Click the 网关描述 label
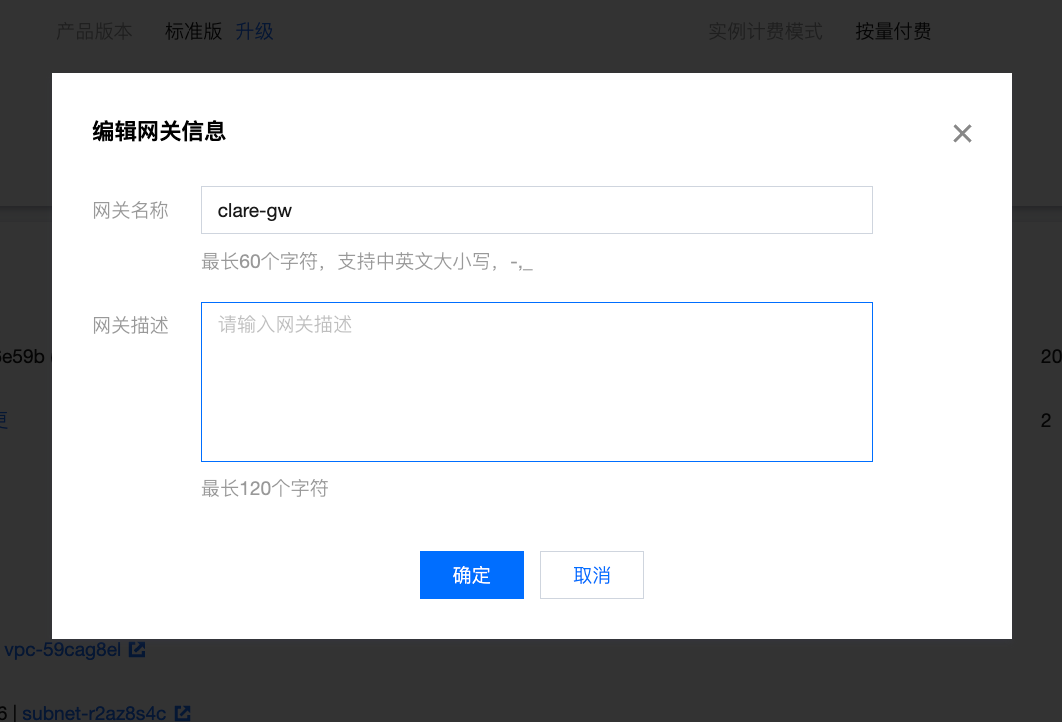 tap(130, 326)
